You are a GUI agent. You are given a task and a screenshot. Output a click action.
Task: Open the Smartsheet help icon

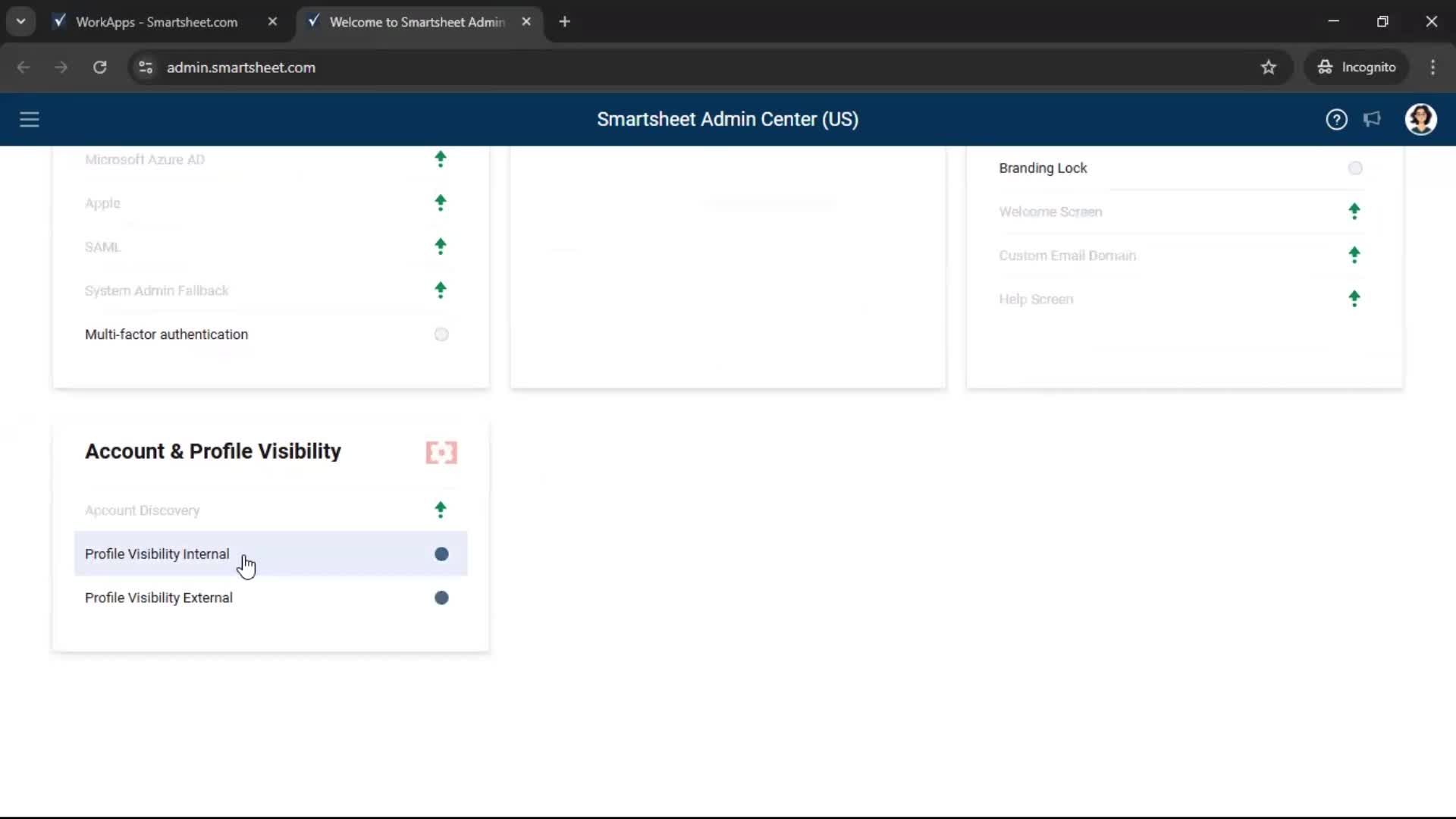pos(1336,119)
